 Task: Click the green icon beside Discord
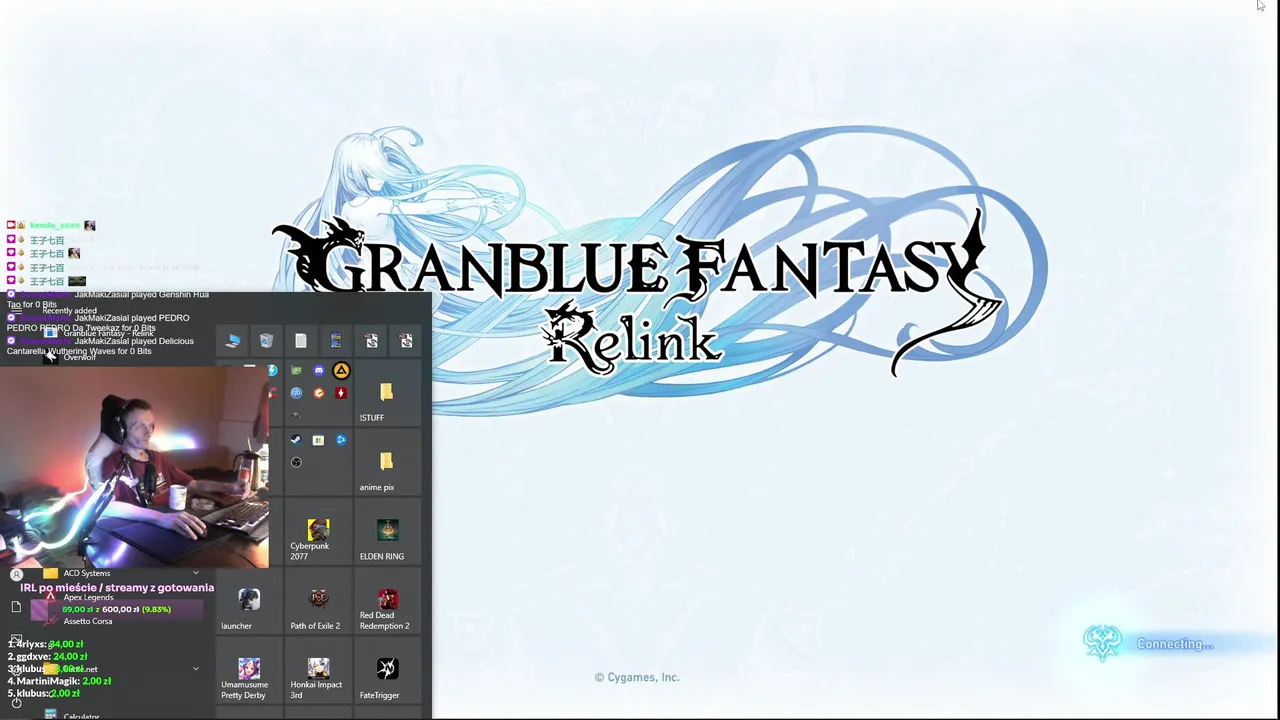coord(296,371)
